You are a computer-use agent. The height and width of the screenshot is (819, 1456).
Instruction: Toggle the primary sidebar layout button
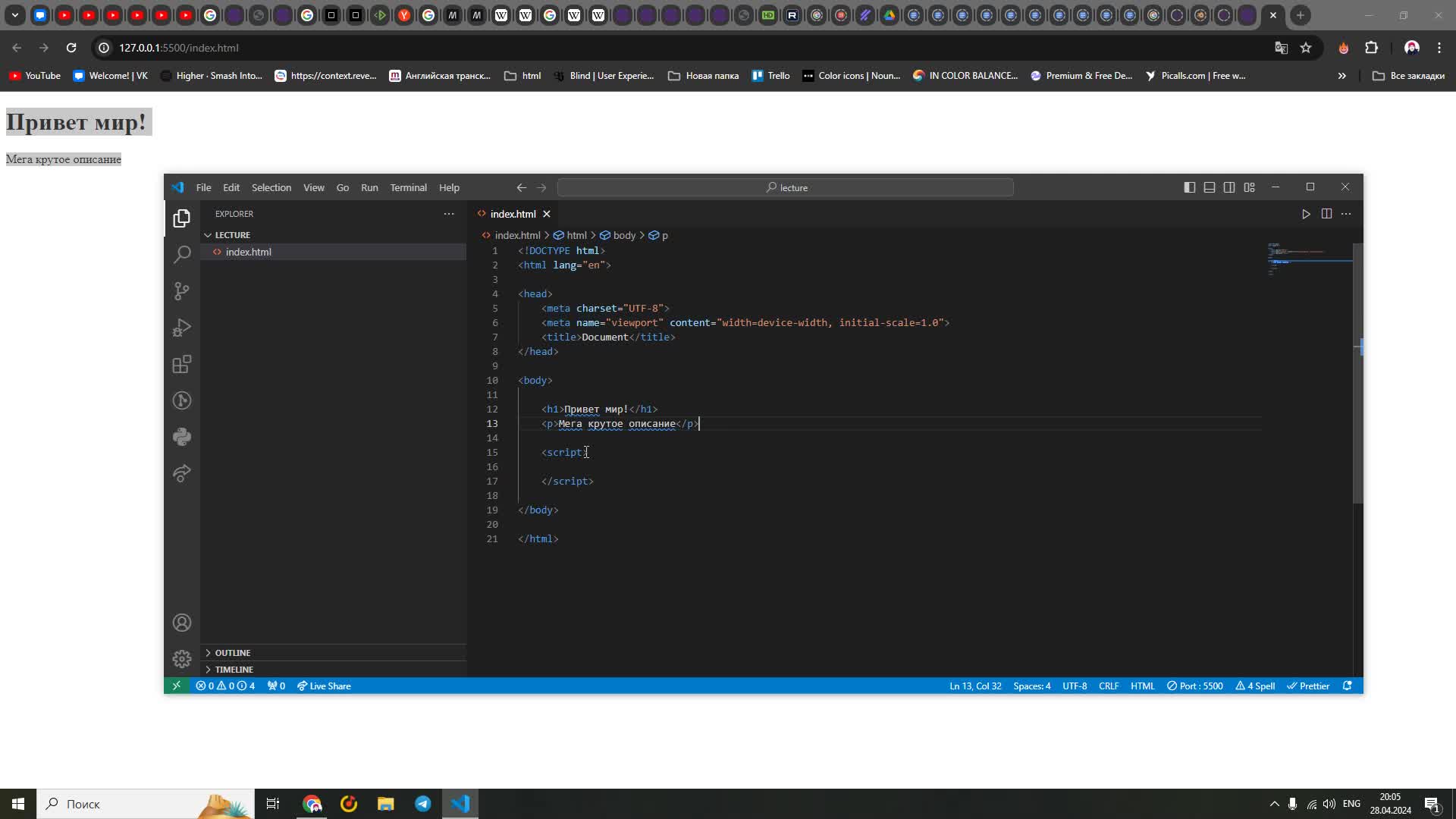coord(1190,187)
